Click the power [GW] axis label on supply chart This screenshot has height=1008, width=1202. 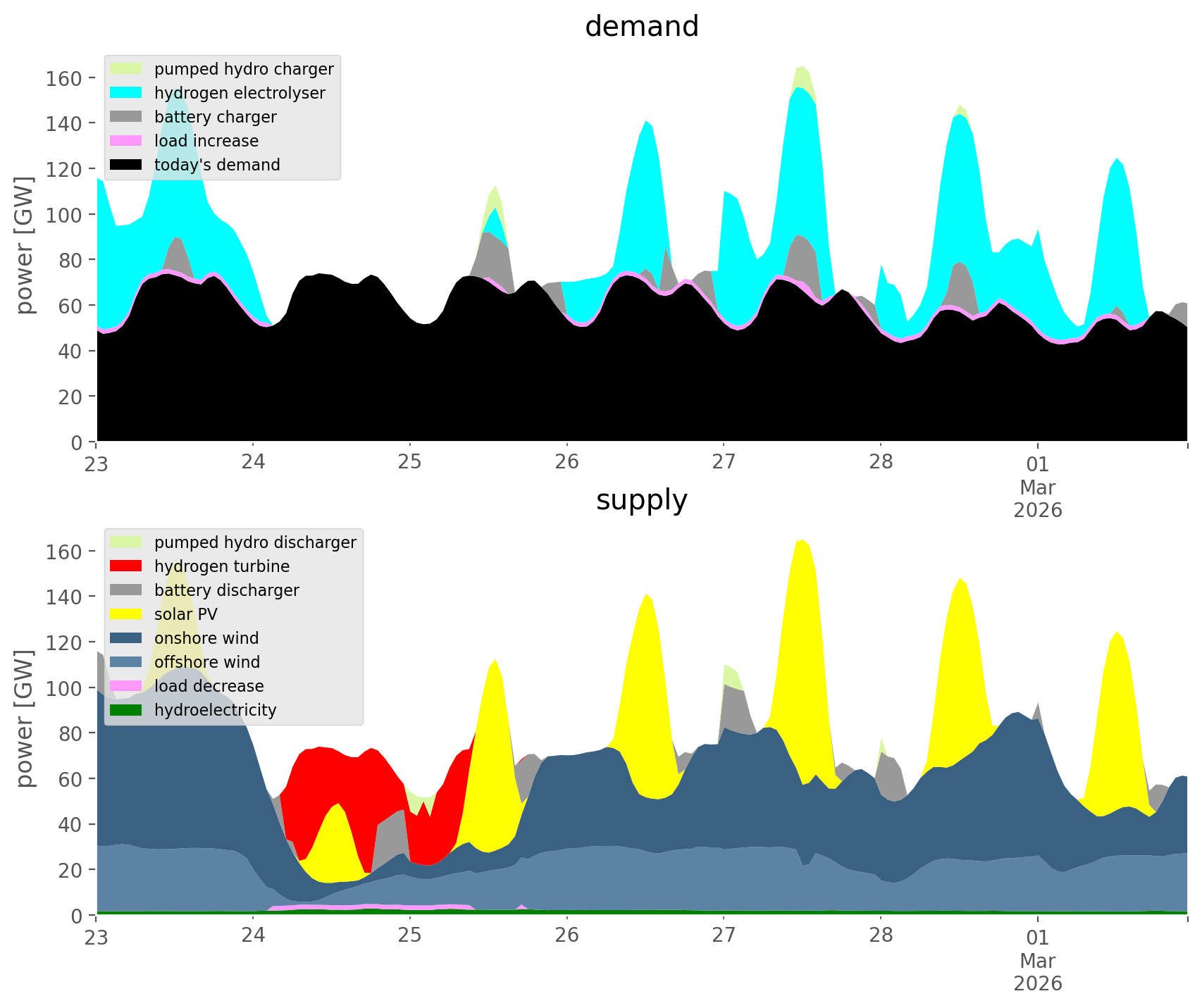click(x=25, y=718)
